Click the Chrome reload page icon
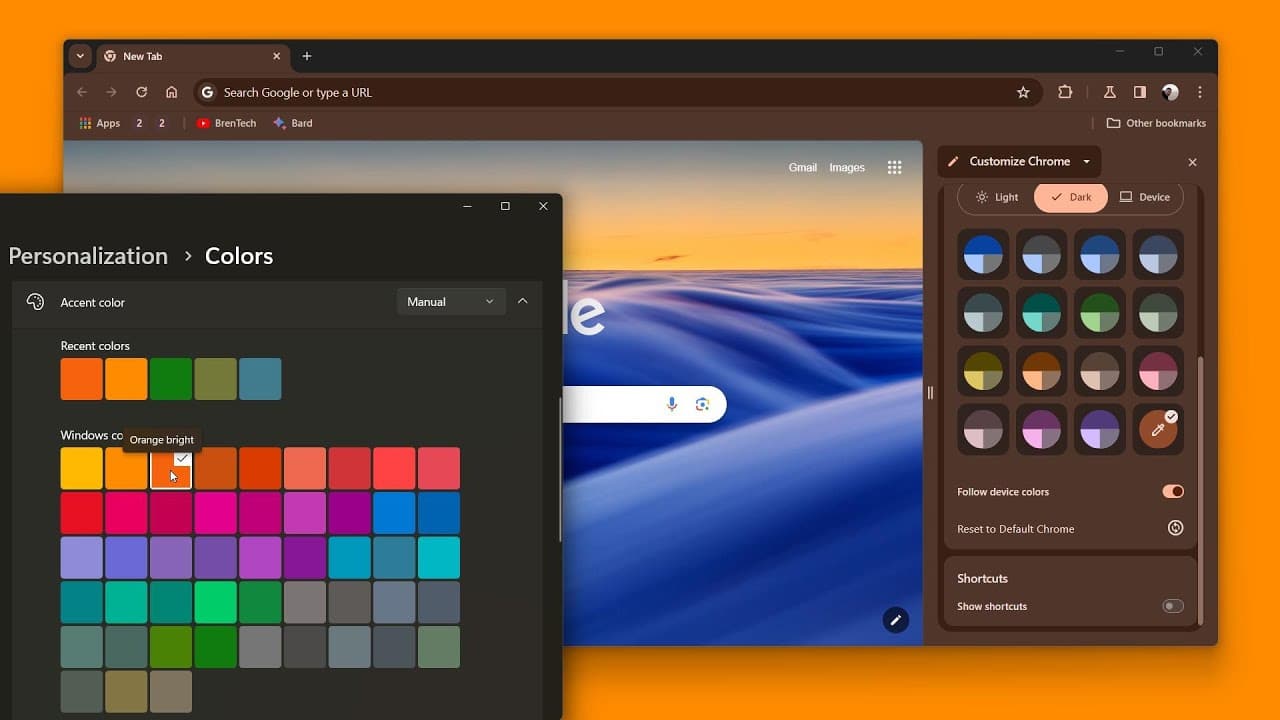1280x720 pixels. click(x=142, y=92)
